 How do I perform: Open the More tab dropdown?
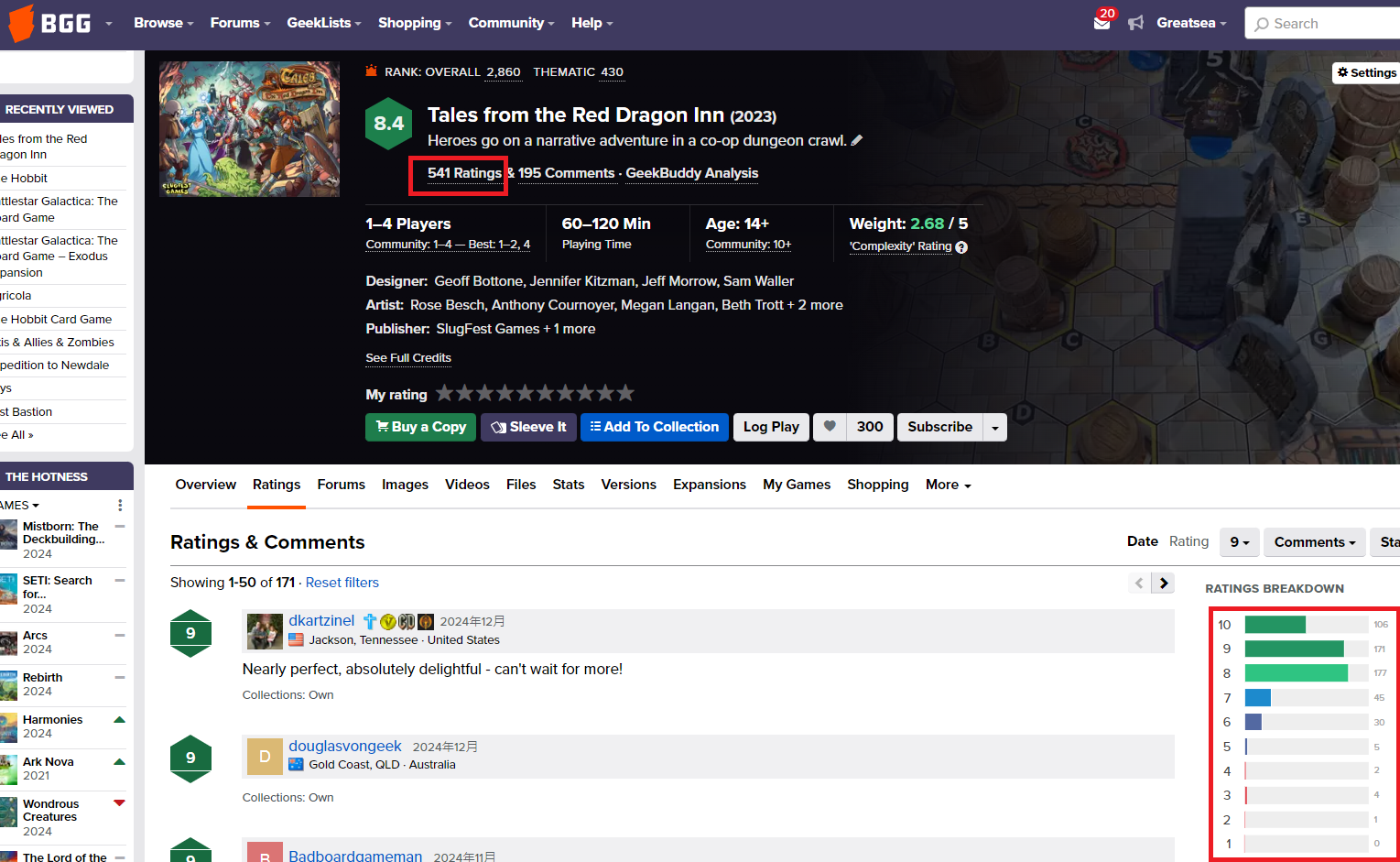948,485
